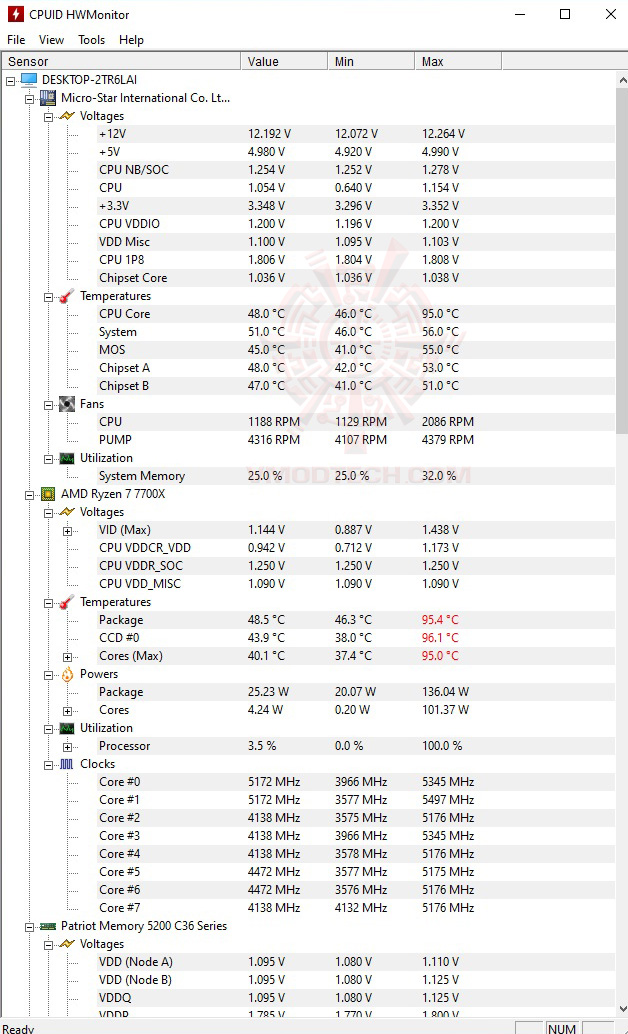Image resolution: width=628 pixels, height=1034 pixels.
Task: Click the Micro-Star motherboard icon
Action: pos(48,98)
